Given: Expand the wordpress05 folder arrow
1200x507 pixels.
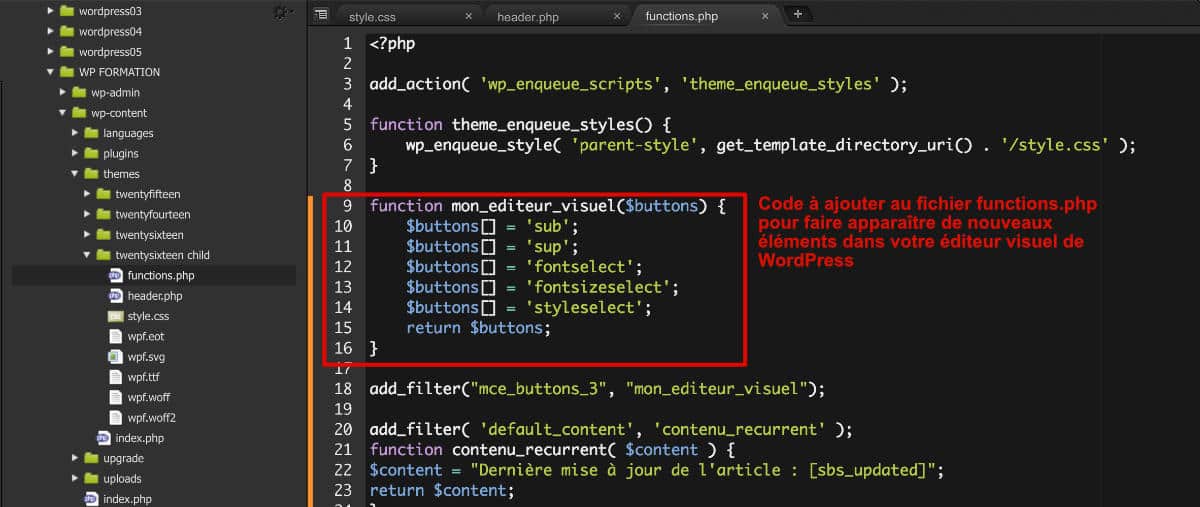Looking at the screenshot, I should [x=51, y=51].
